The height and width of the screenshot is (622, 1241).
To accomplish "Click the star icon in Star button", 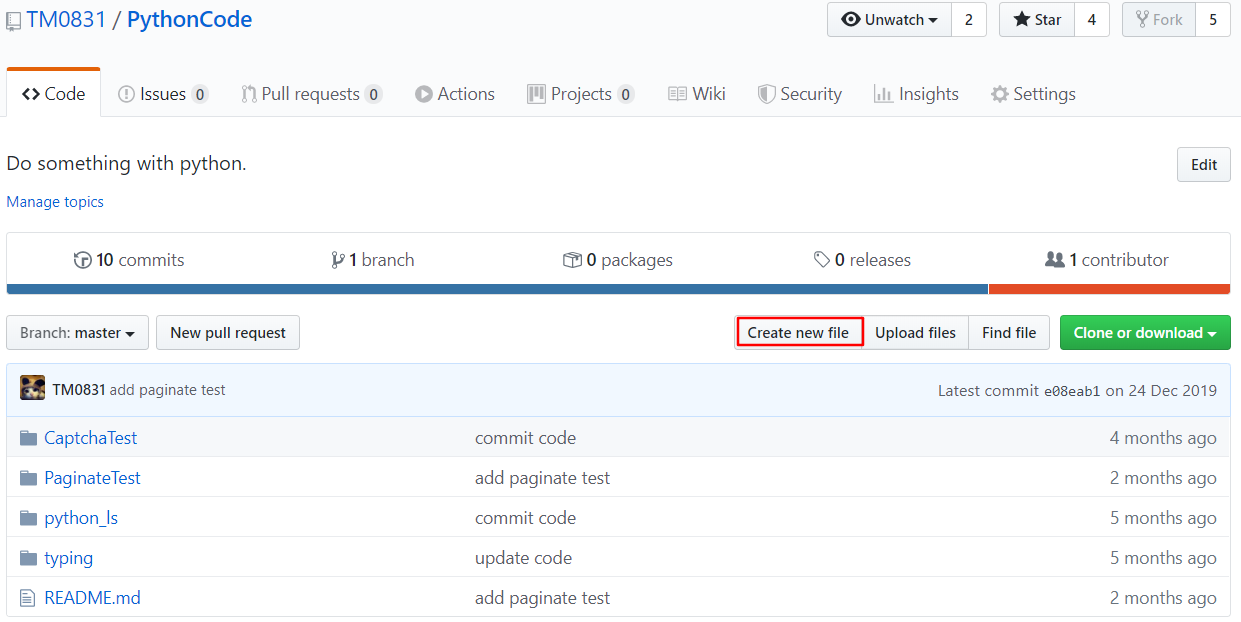I will [1021, 20].
